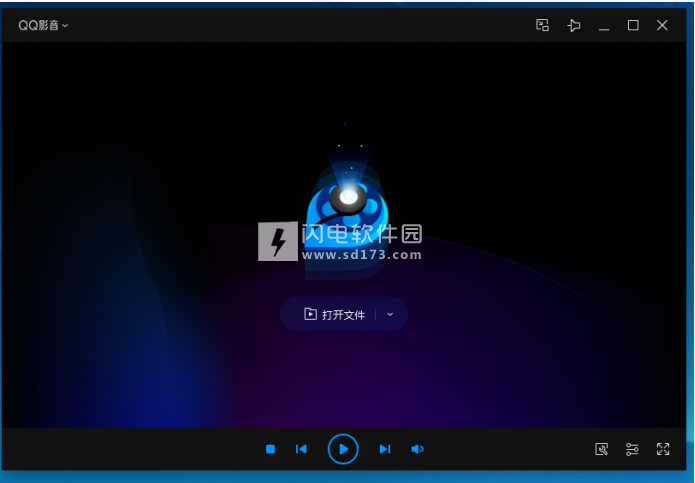Close the QQ影音 player
The width and height of the screenshot is (695, 483).
coord(662,25)
